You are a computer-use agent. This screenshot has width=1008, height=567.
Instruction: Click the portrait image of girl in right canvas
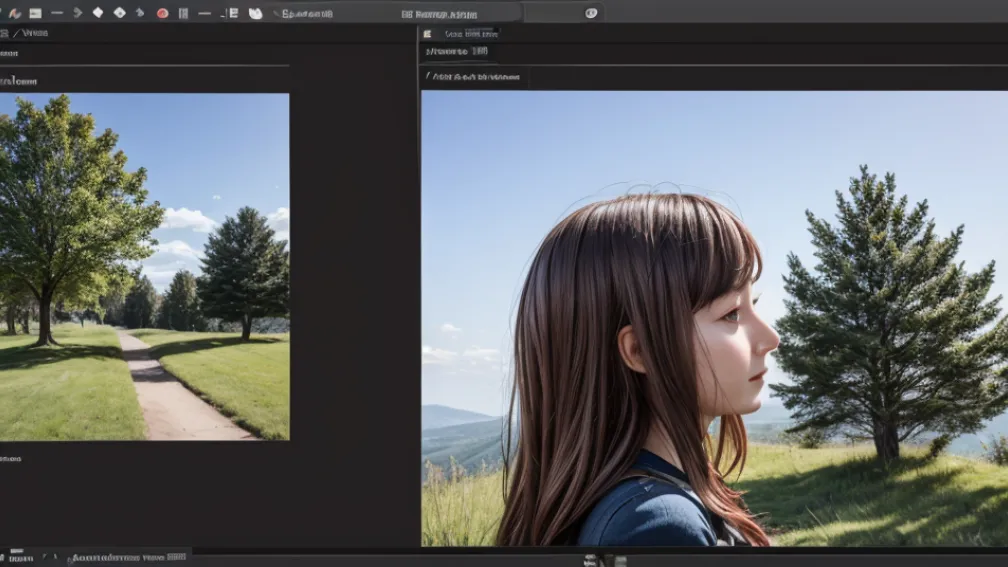[714, 318]
